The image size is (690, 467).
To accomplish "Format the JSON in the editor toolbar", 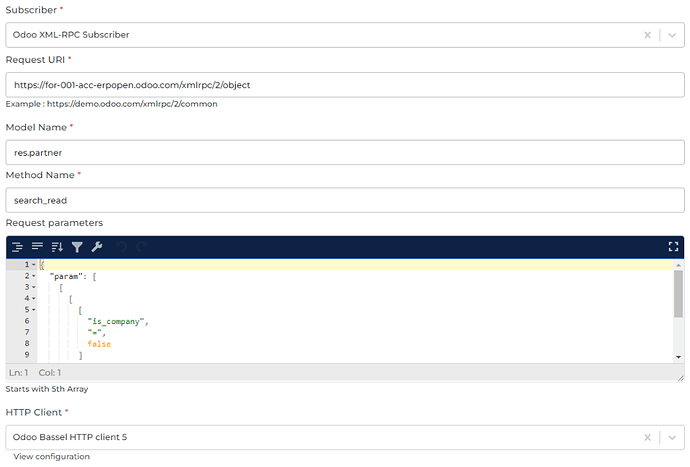I will pyautogui.click(x=17, y=247).
